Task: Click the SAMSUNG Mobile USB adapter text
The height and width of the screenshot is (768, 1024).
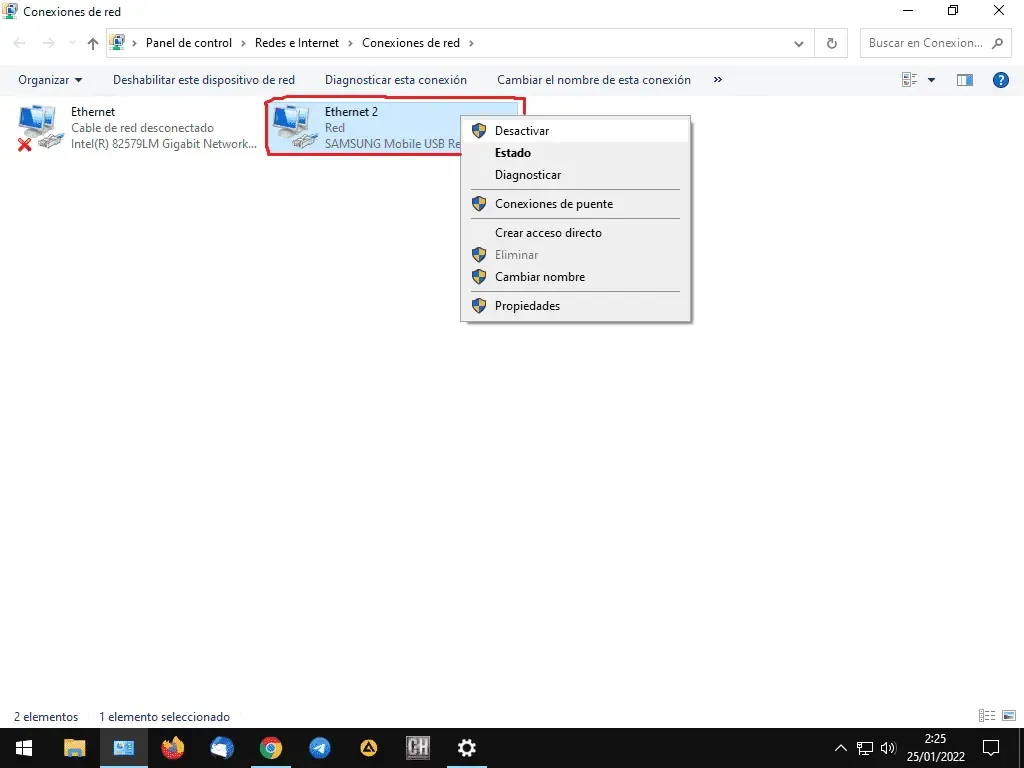Action: tap(392, 144)
